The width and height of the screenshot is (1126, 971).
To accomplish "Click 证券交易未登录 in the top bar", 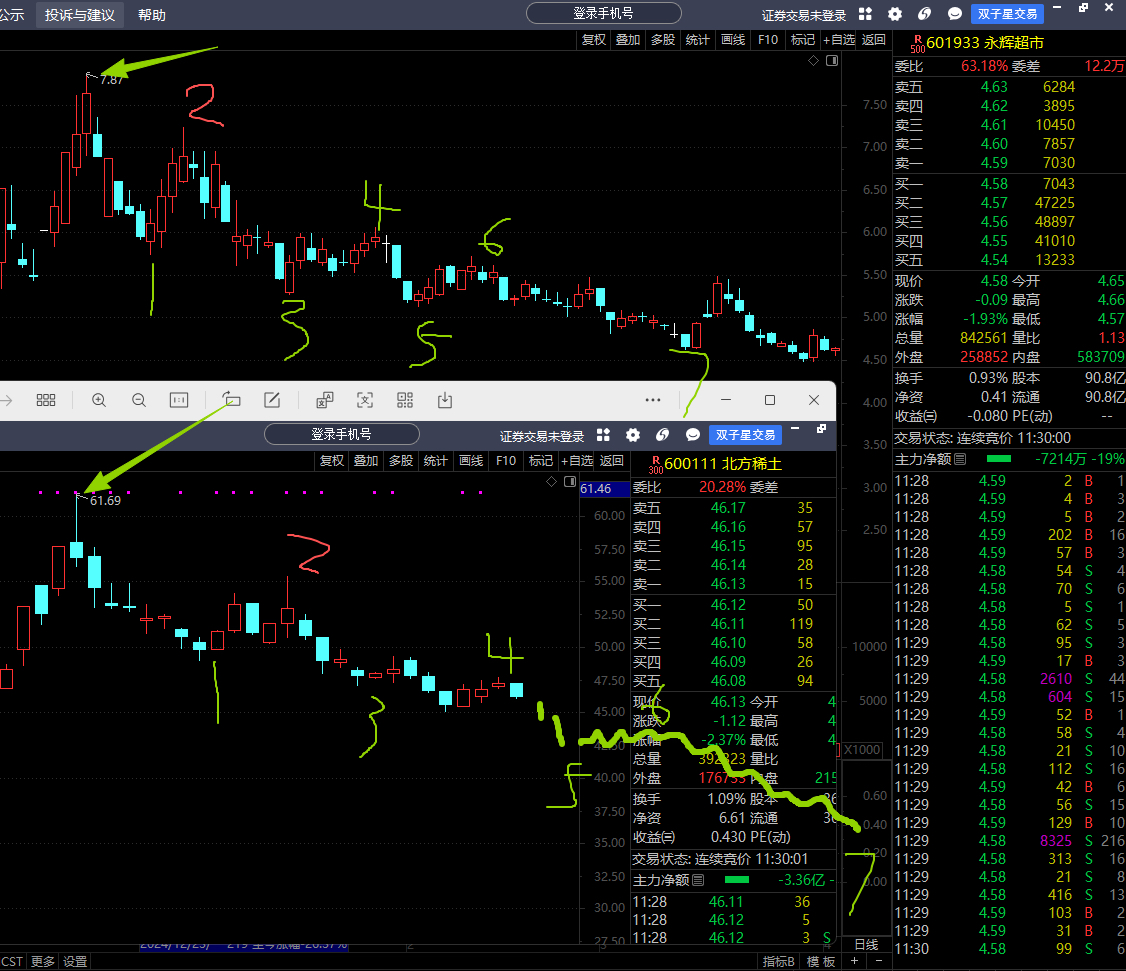I will 804,15.
